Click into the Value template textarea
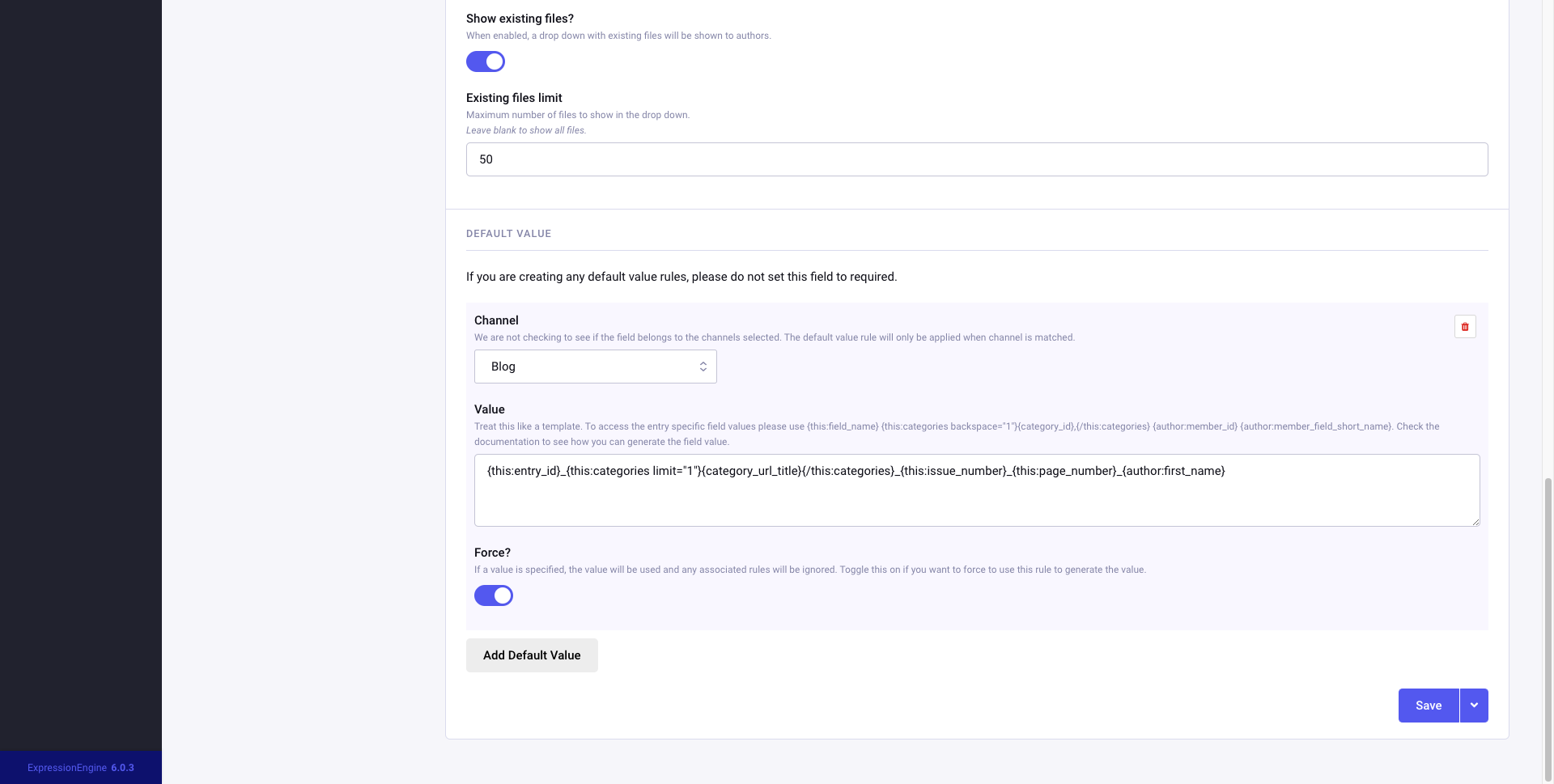Image resolution: width=1554 pixels, height=784 pixels. (x=977, y=490)
